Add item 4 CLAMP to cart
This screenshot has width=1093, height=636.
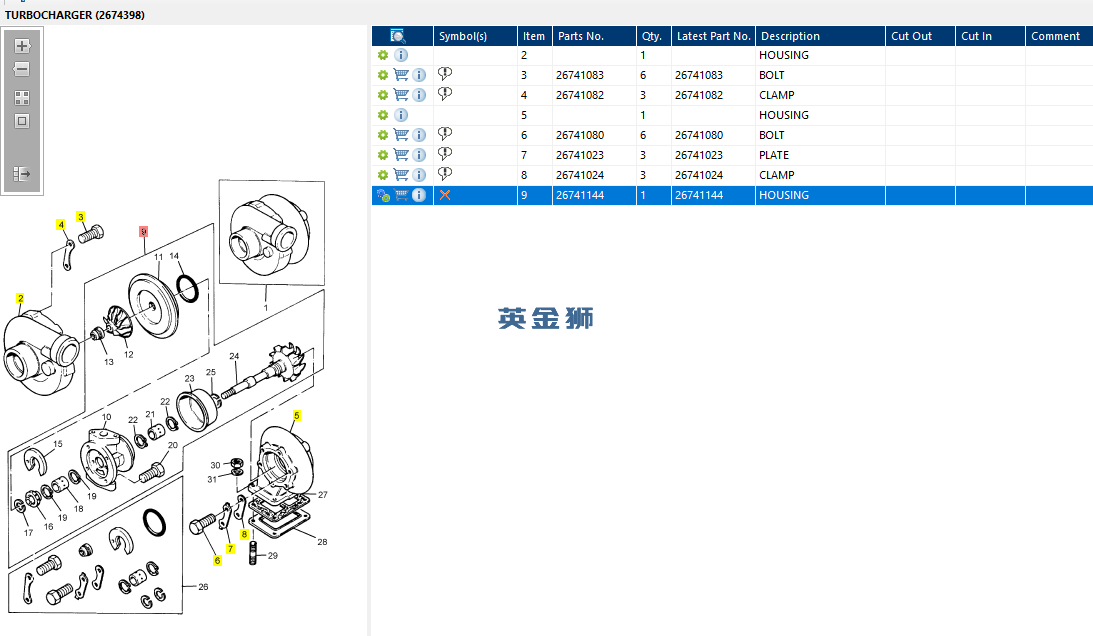tap(401, 95)
